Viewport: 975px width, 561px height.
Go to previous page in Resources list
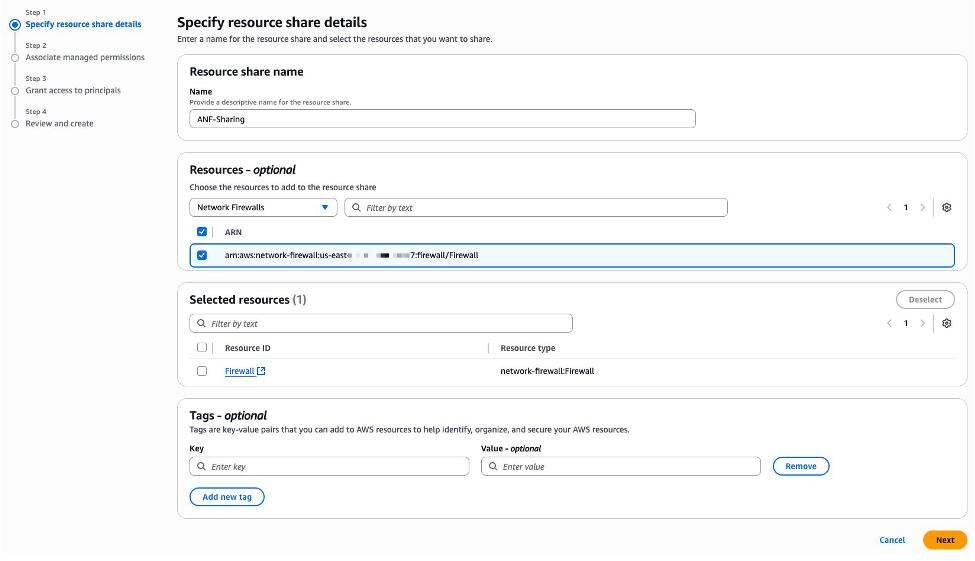(x=889, y=207)
